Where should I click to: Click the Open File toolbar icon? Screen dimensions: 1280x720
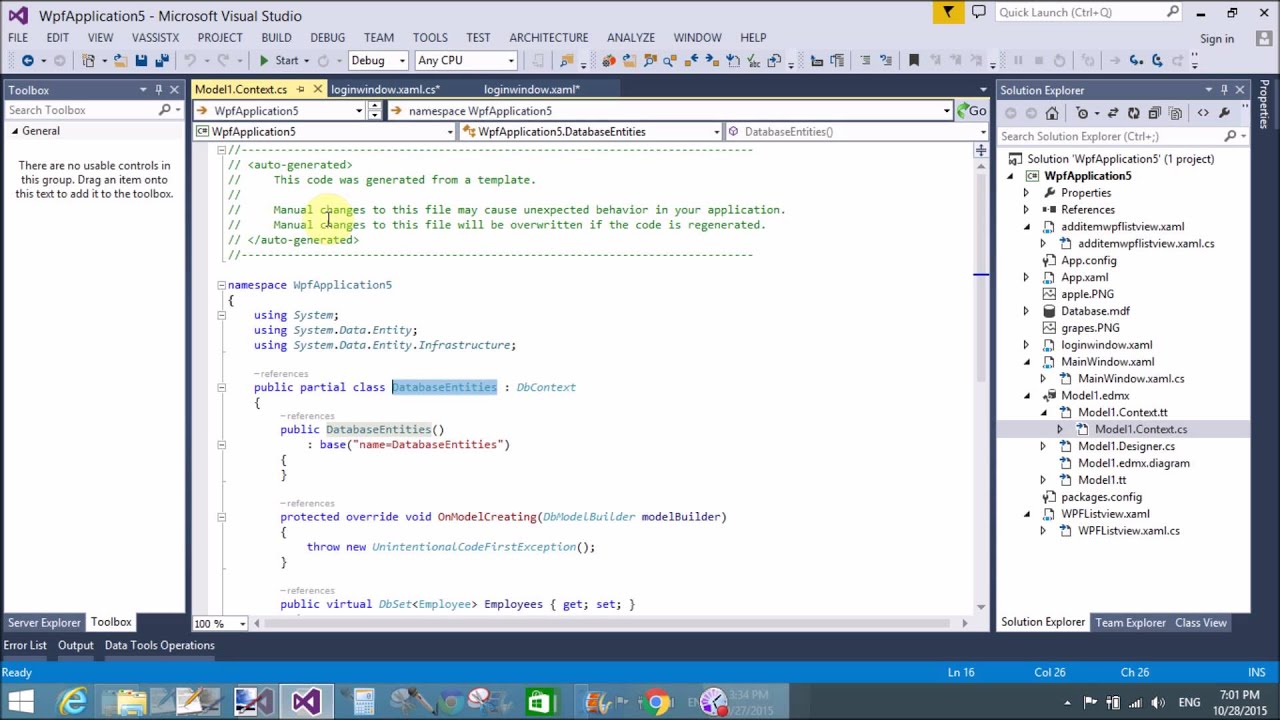pyautogui.click(x=119, y=61)
